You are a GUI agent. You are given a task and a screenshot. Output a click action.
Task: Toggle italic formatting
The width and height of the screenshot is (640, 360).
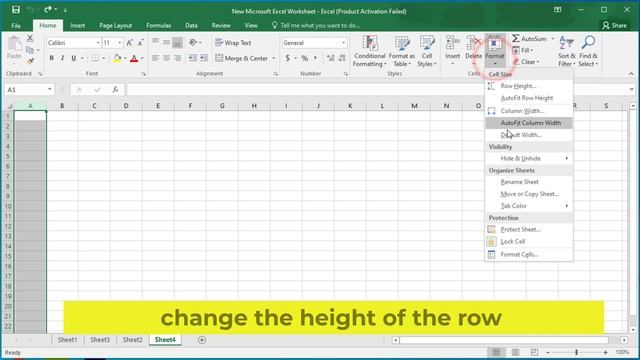tap(62, 58)
